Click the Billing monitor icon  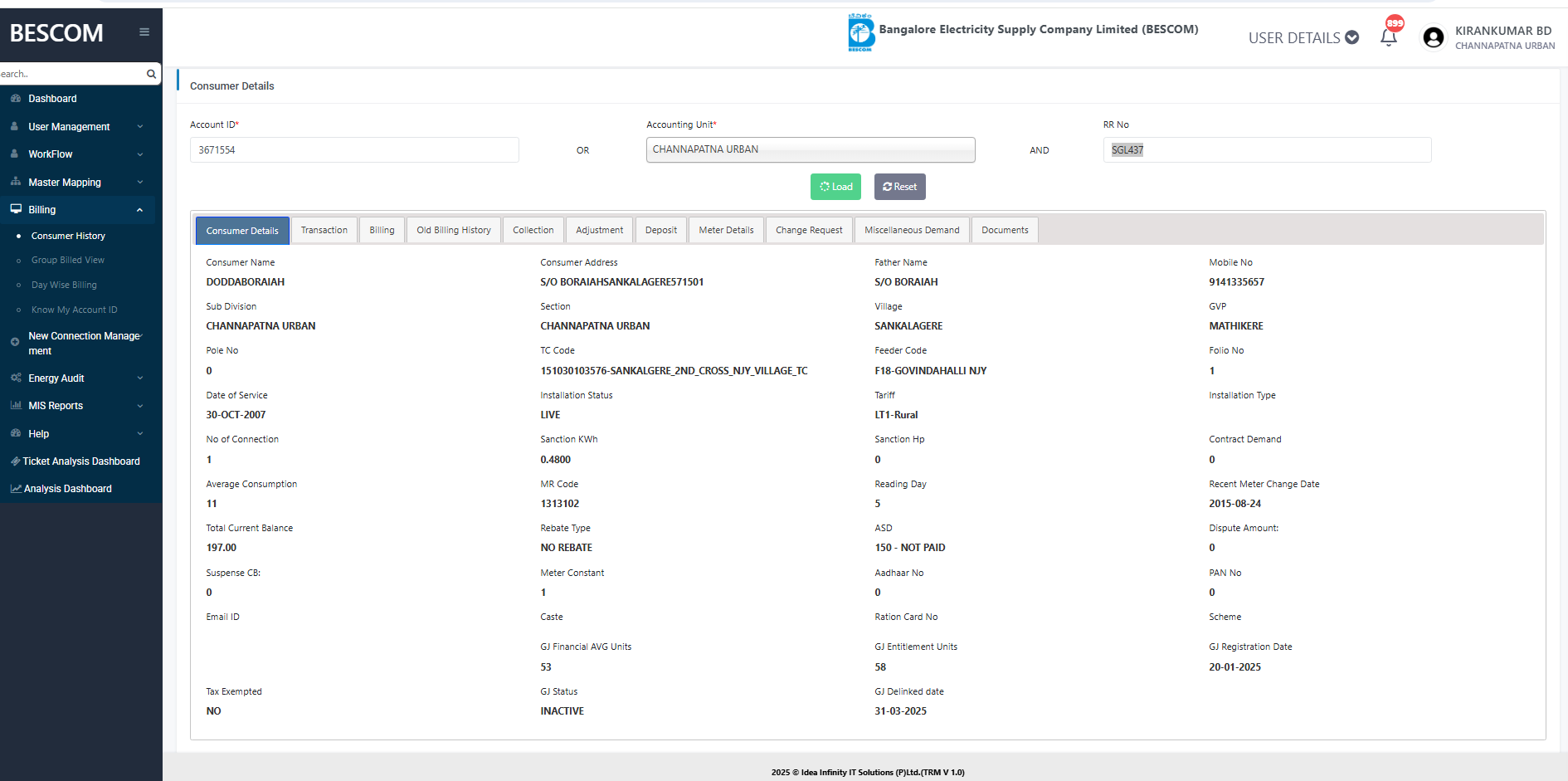pos(15,209)
